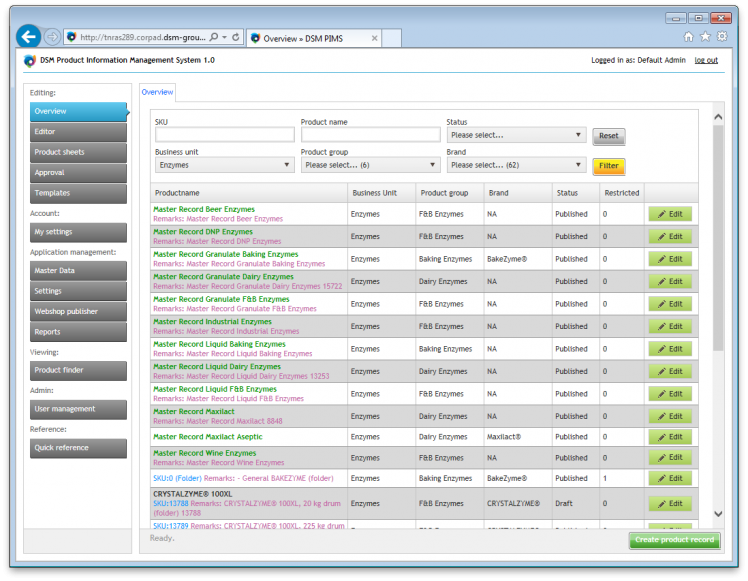The image size is (748, 581).
Task: Open Overview in the Editing sidebar
Action: 79,112
